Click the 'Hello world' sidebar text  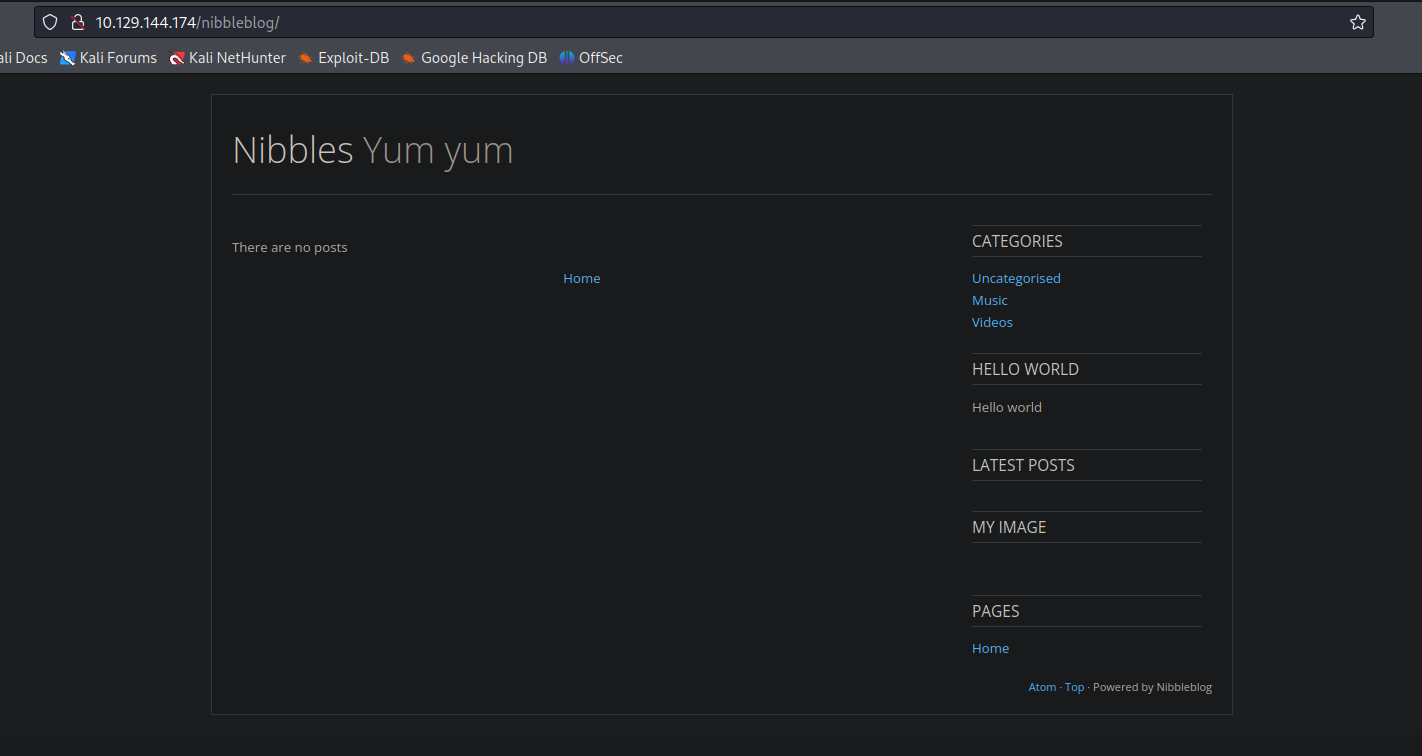click(x=1007, y=407)
